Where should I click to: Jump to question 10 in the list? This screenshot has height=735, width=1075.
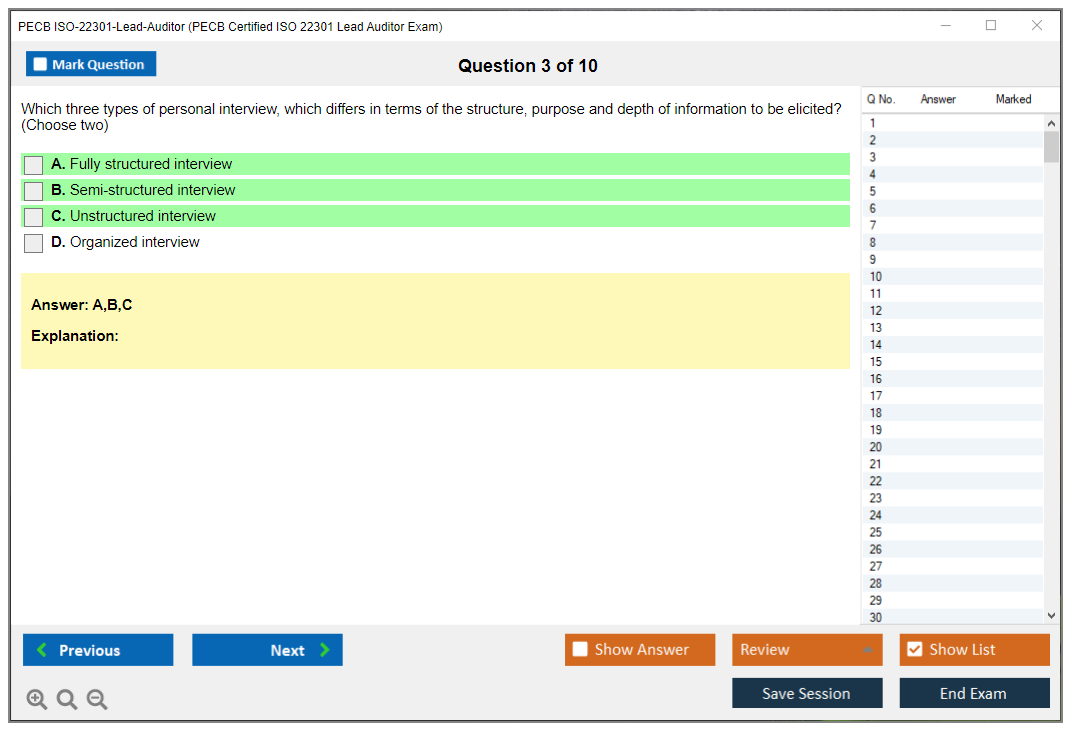[876, 277]
